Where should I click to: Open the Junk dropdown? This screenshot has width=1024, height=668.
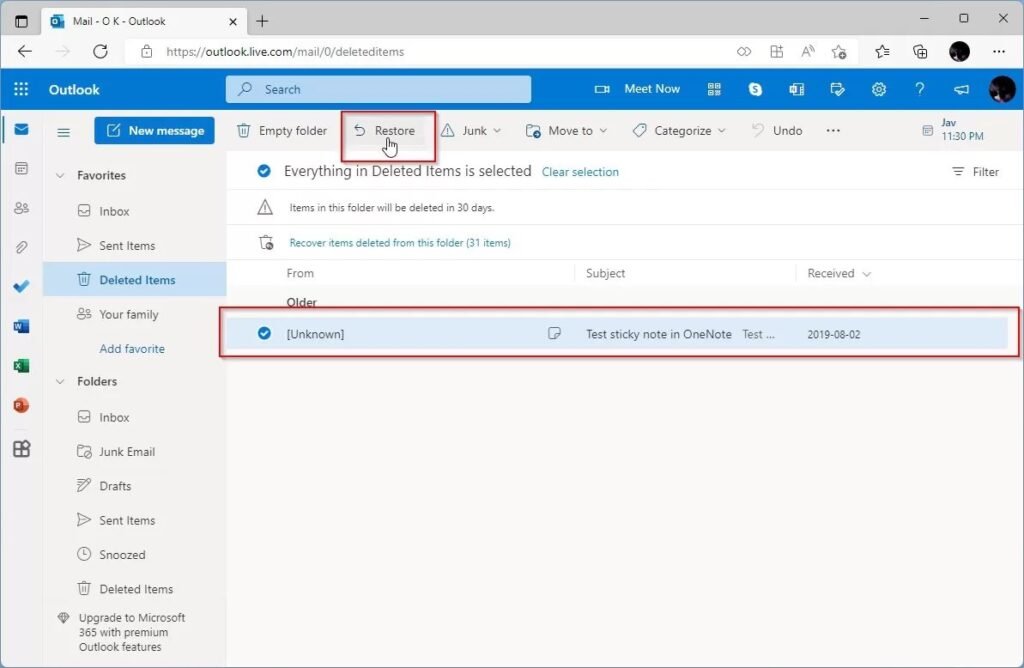click(x=471, y=131)
